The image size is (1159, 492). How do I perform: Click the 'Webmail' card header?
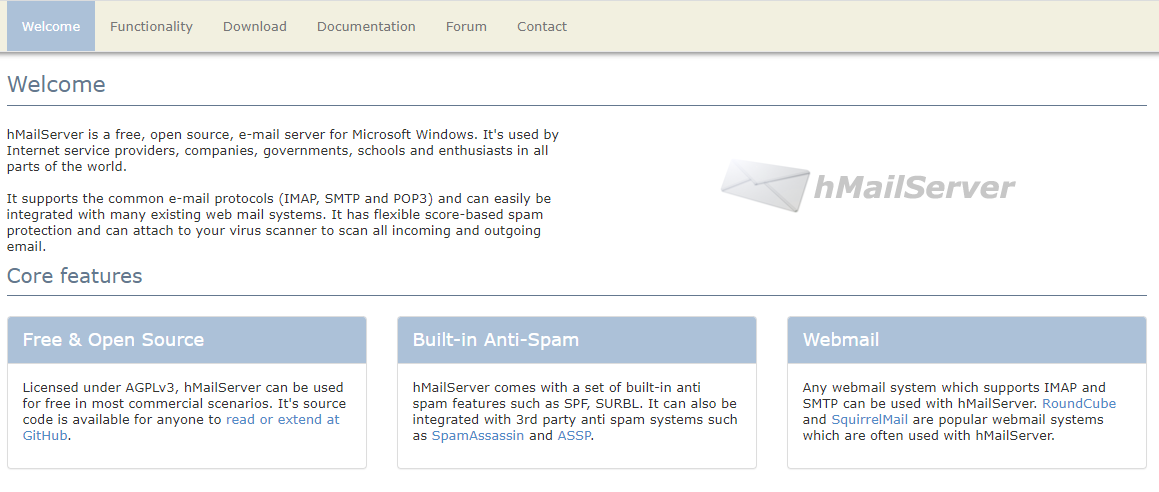tap(967, 340)
